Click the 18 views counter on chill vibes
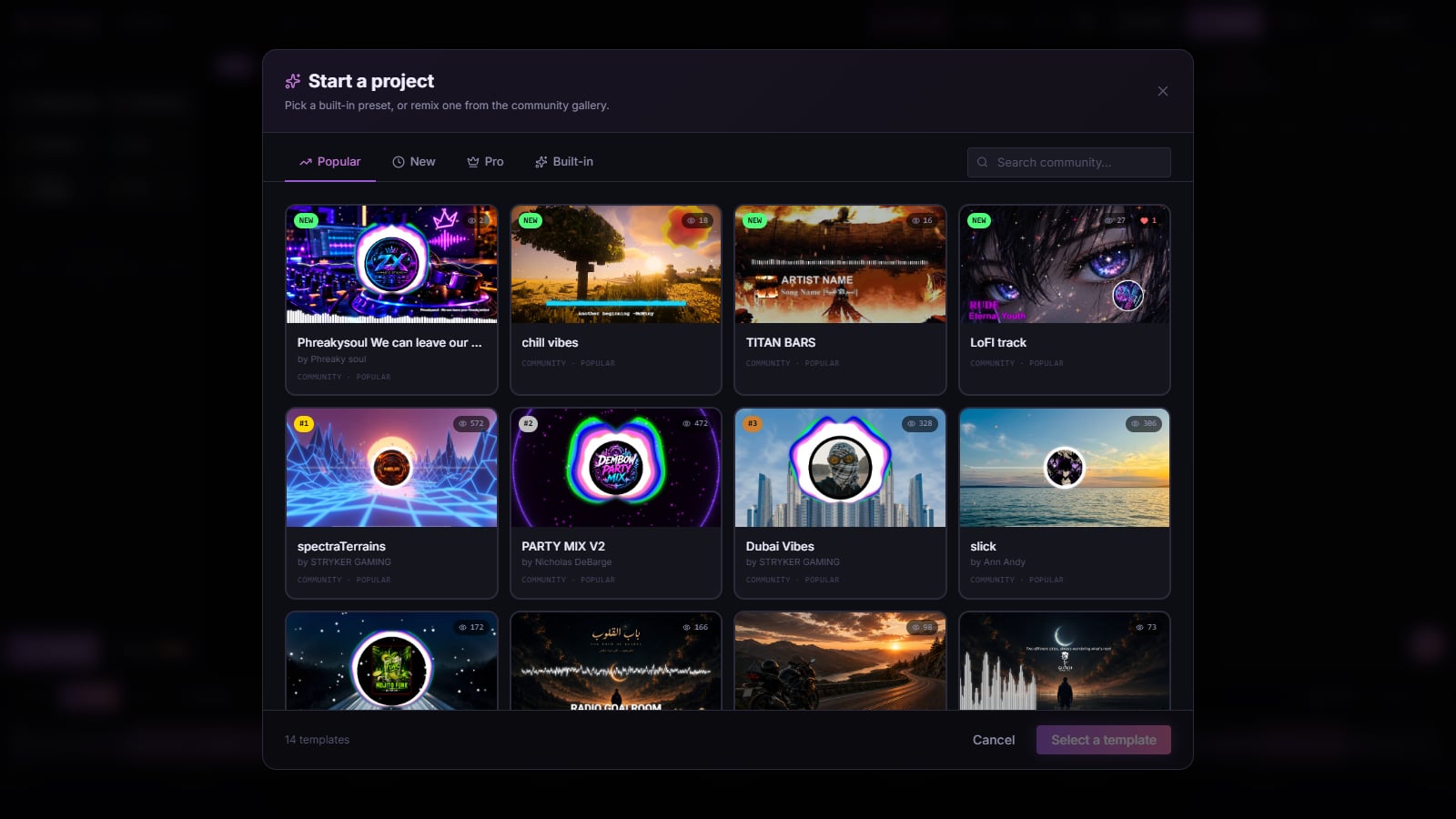The height and width of the screenshot is (819, 1456). [698, 220]
